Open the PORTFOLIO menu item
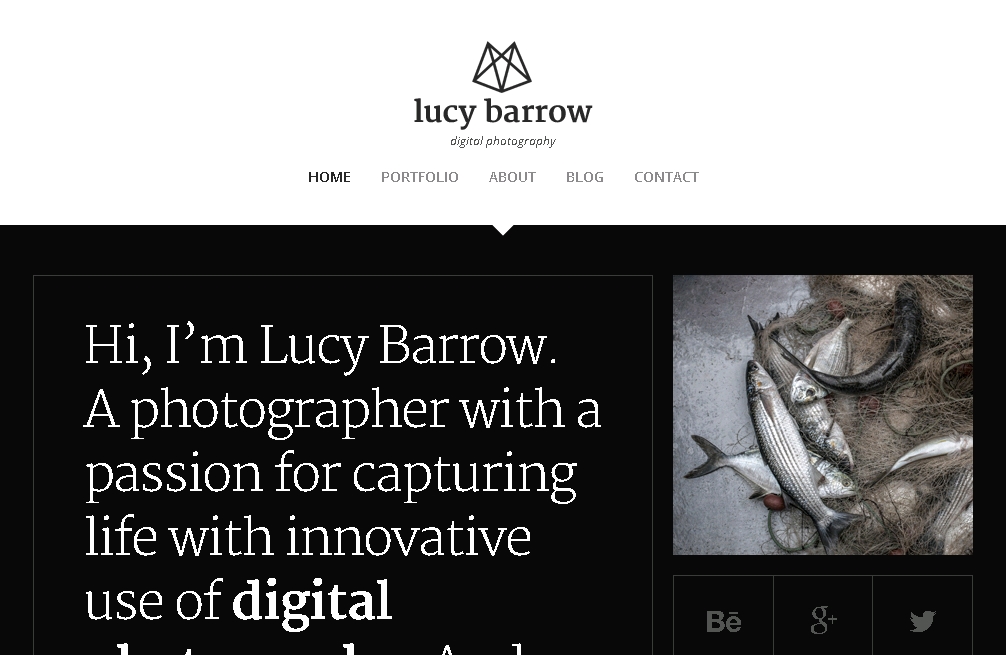This screenshot has height=655, width=1006. [420, 177]
